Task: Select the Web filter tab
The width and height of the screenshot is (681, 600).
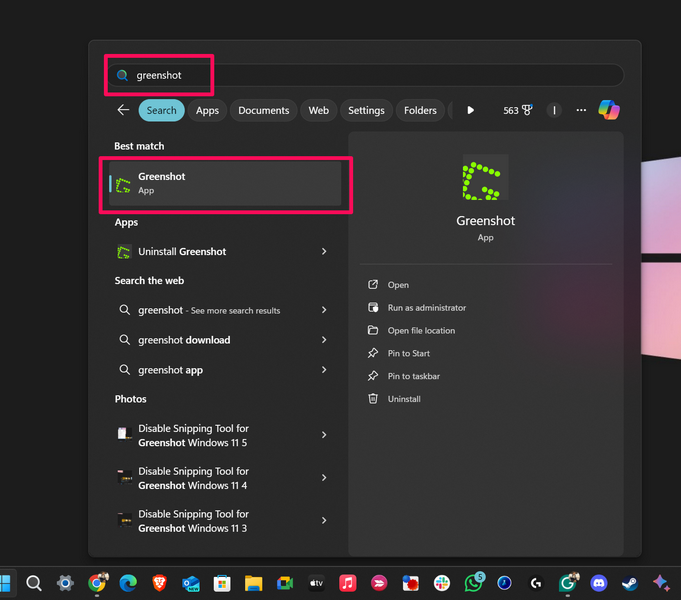Action: click(318, 111)
